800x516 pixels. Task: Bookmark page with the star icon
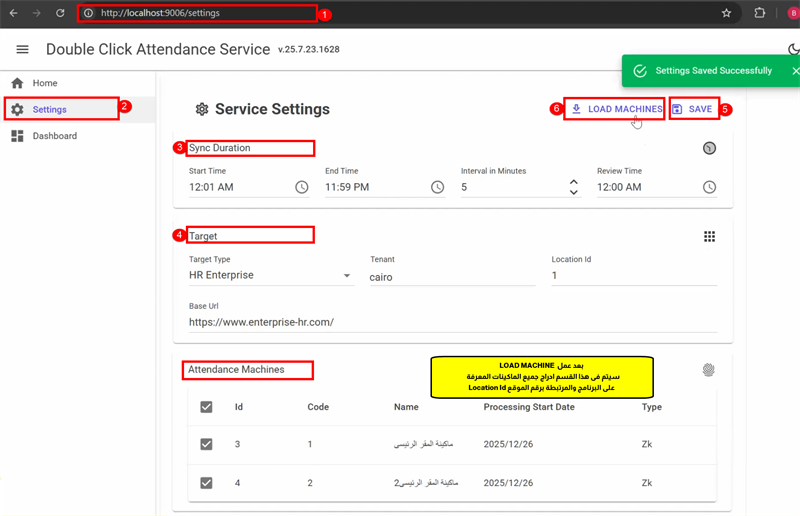(727, 14)
